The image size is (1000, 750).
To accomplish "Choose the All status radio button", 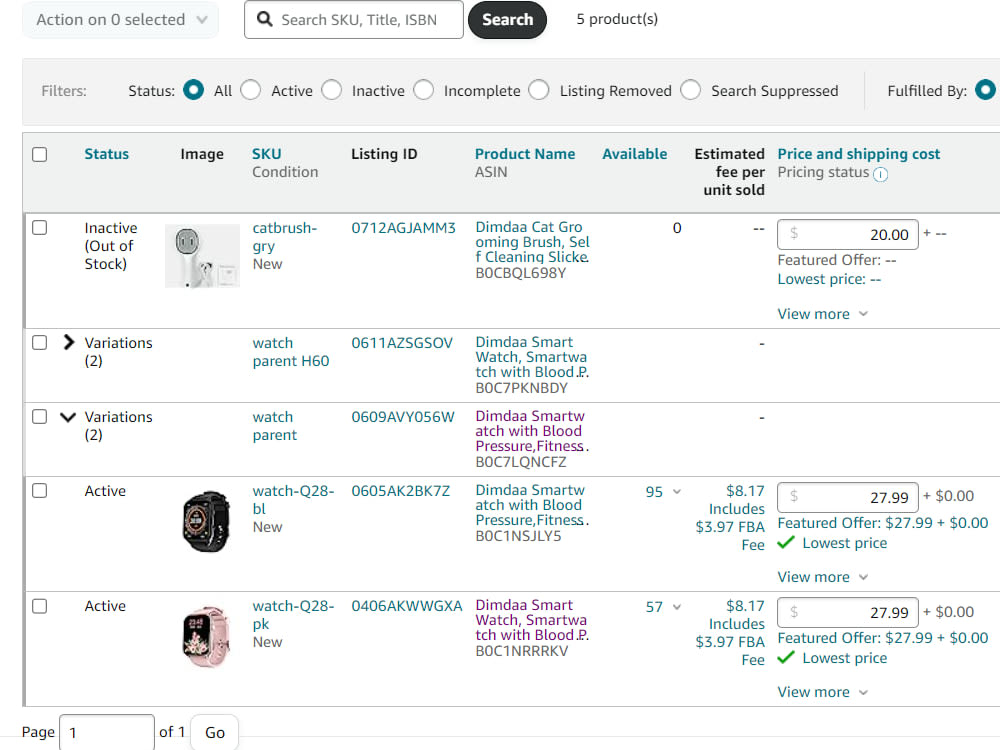I will (x=193, y=90).
